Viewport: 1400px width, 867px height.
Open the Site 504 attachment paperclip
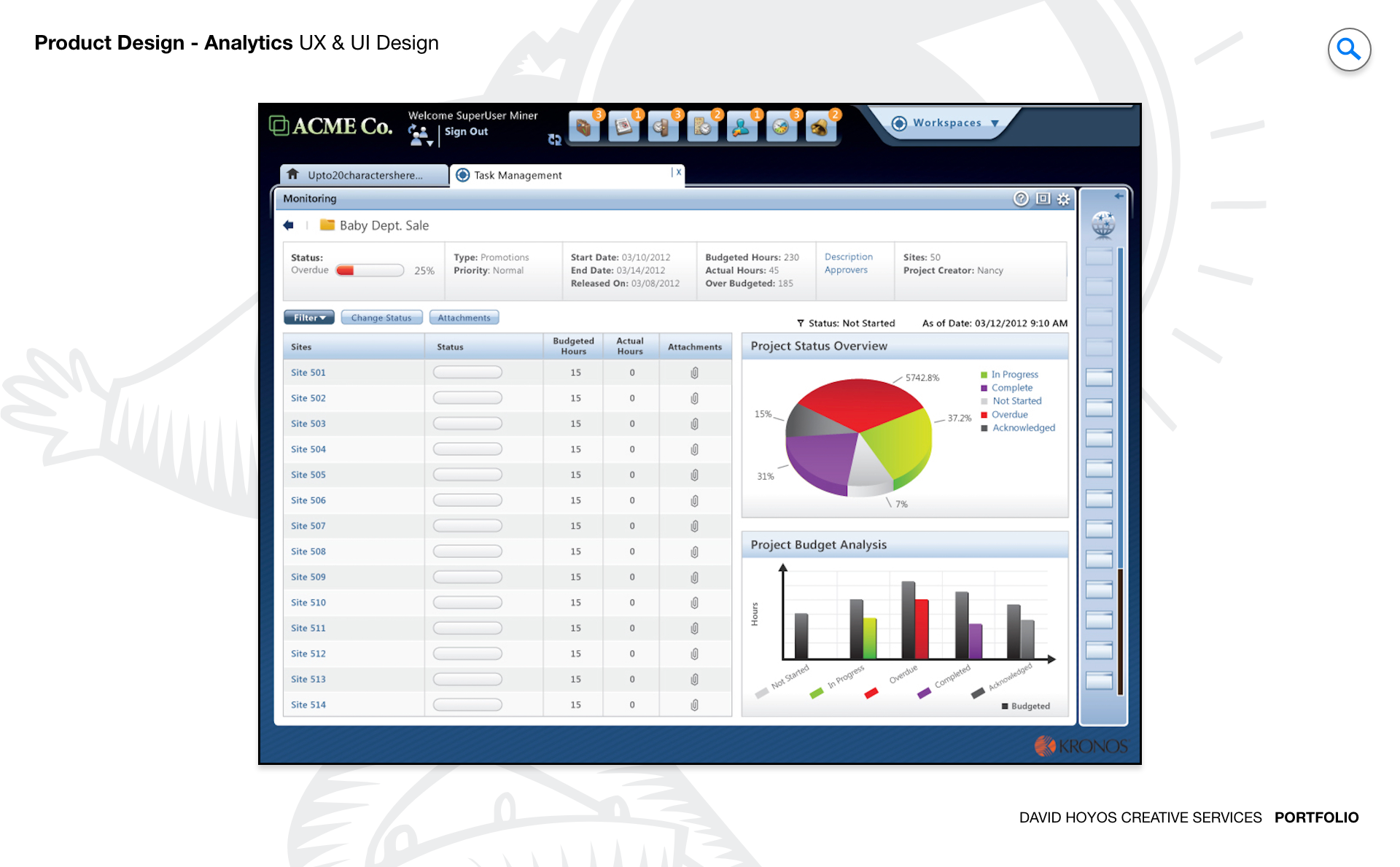695,449
